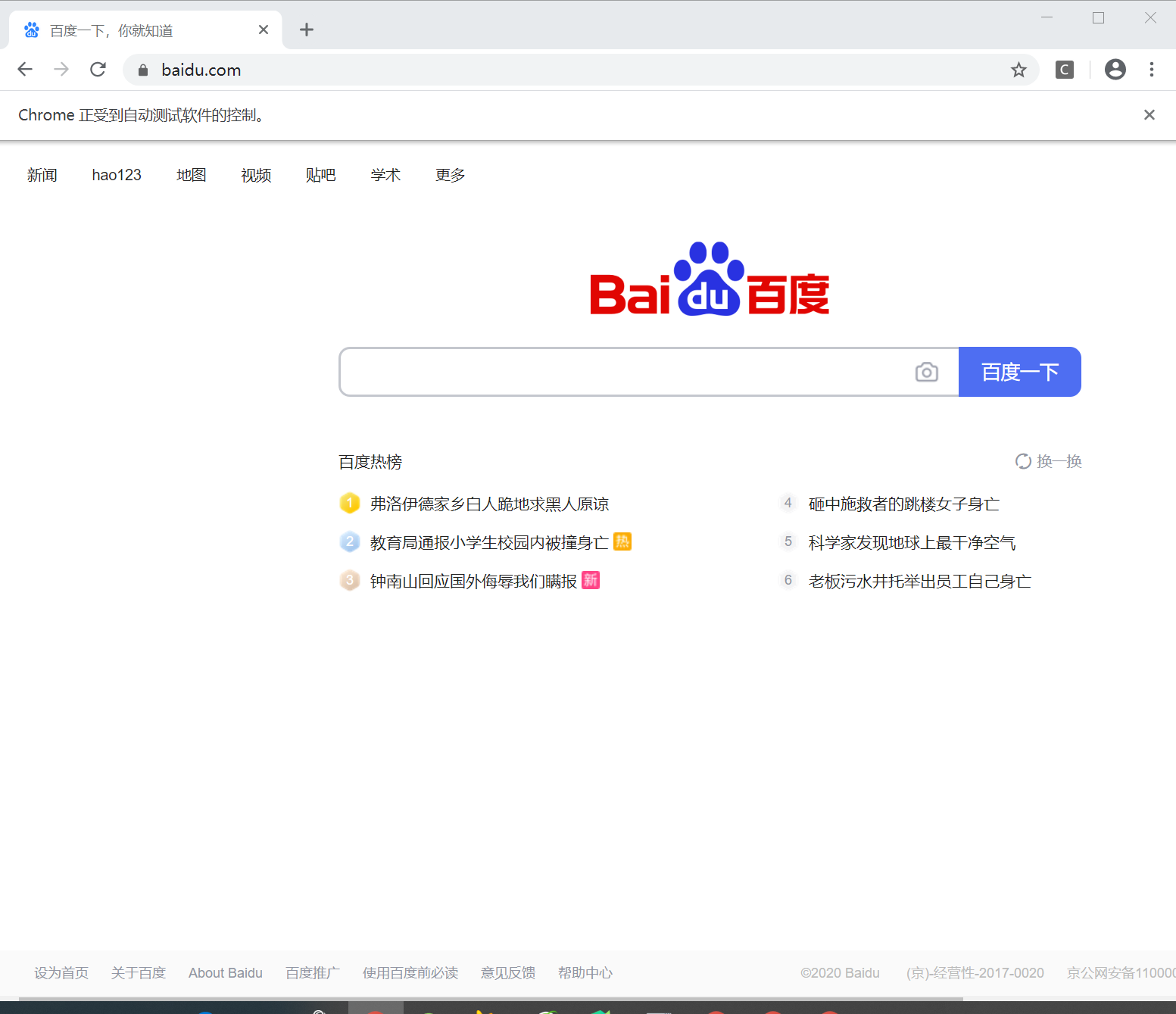Refresh hot list with 换一换
This screenshot has width=1176, height=1014.
(x=1049, y=461)
